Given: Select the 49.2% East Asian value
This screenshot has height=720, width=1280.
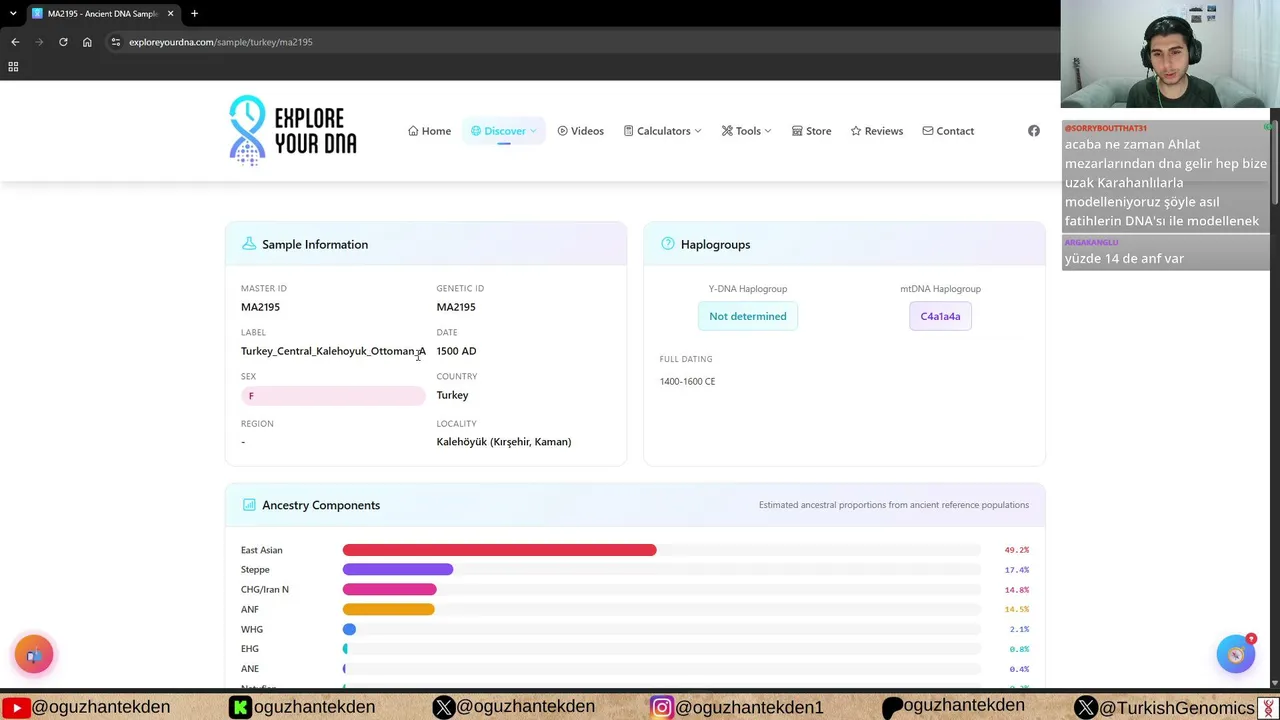Looking at the screenshot, I should pos(1017,550).
